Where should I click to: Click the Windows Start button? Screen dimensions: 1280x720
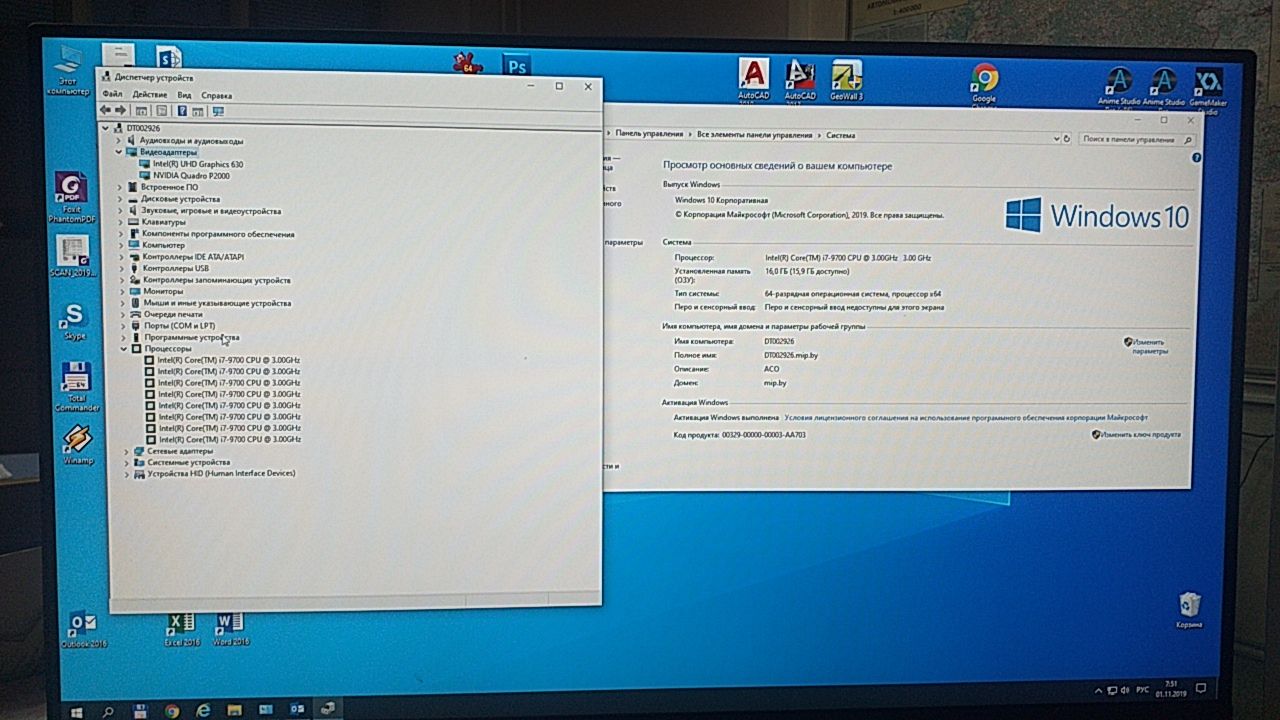pos(77,712)
